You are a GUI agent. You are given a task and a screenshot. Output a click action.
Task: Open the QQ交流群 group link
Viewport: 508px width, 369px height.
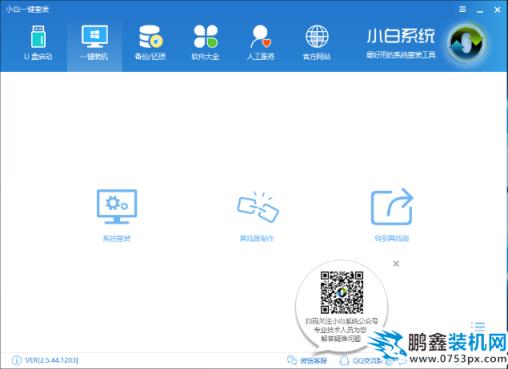361,360
